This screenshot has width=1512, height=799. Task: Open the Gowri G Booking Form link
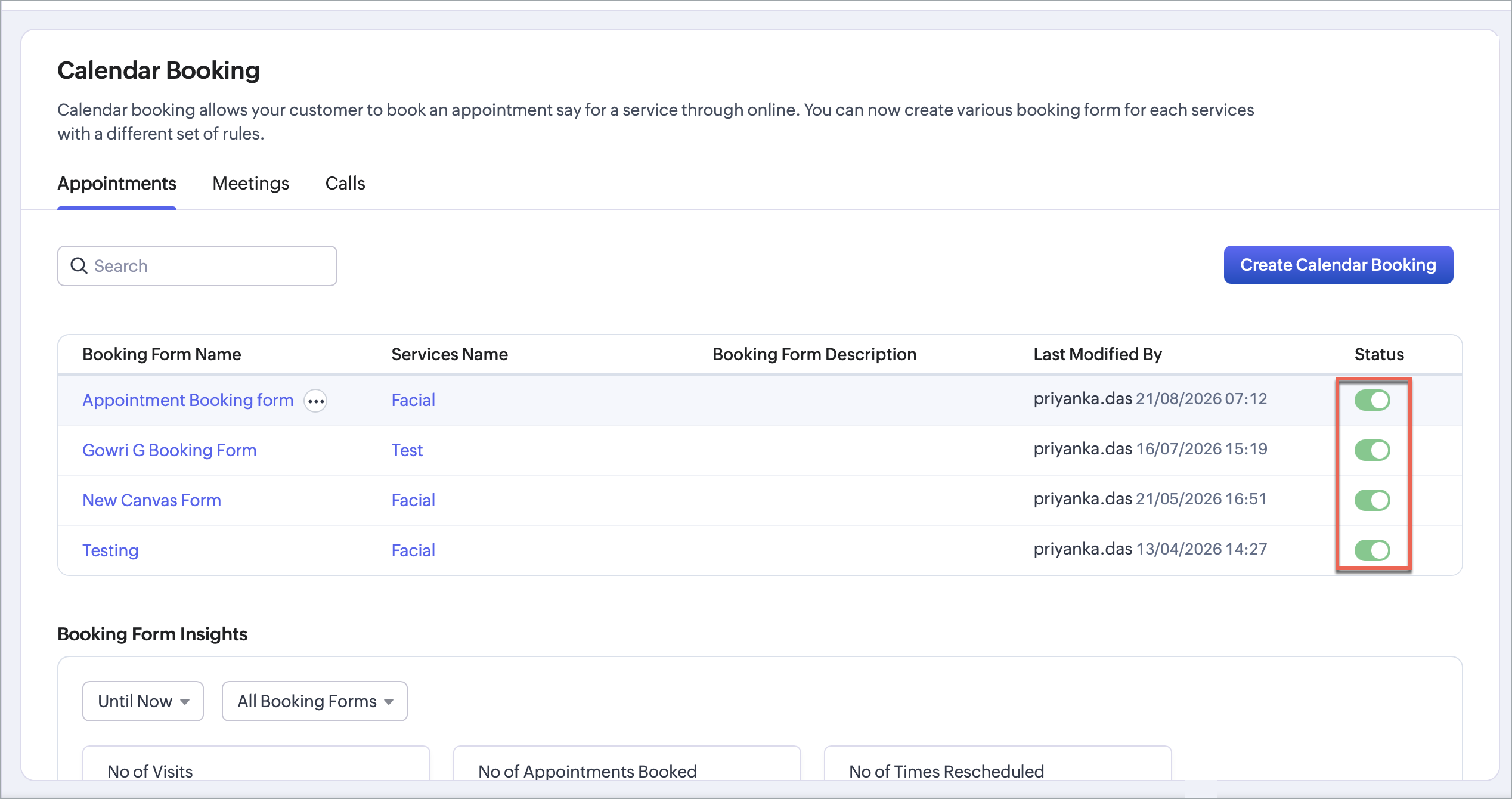(169, 450)
